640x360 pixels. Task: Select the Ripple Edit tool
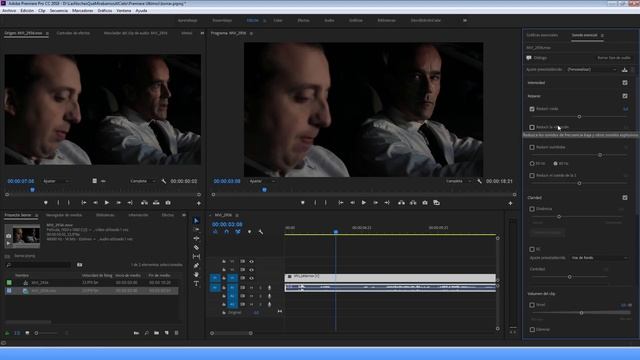pyautogui.click(x=196, y=238)
